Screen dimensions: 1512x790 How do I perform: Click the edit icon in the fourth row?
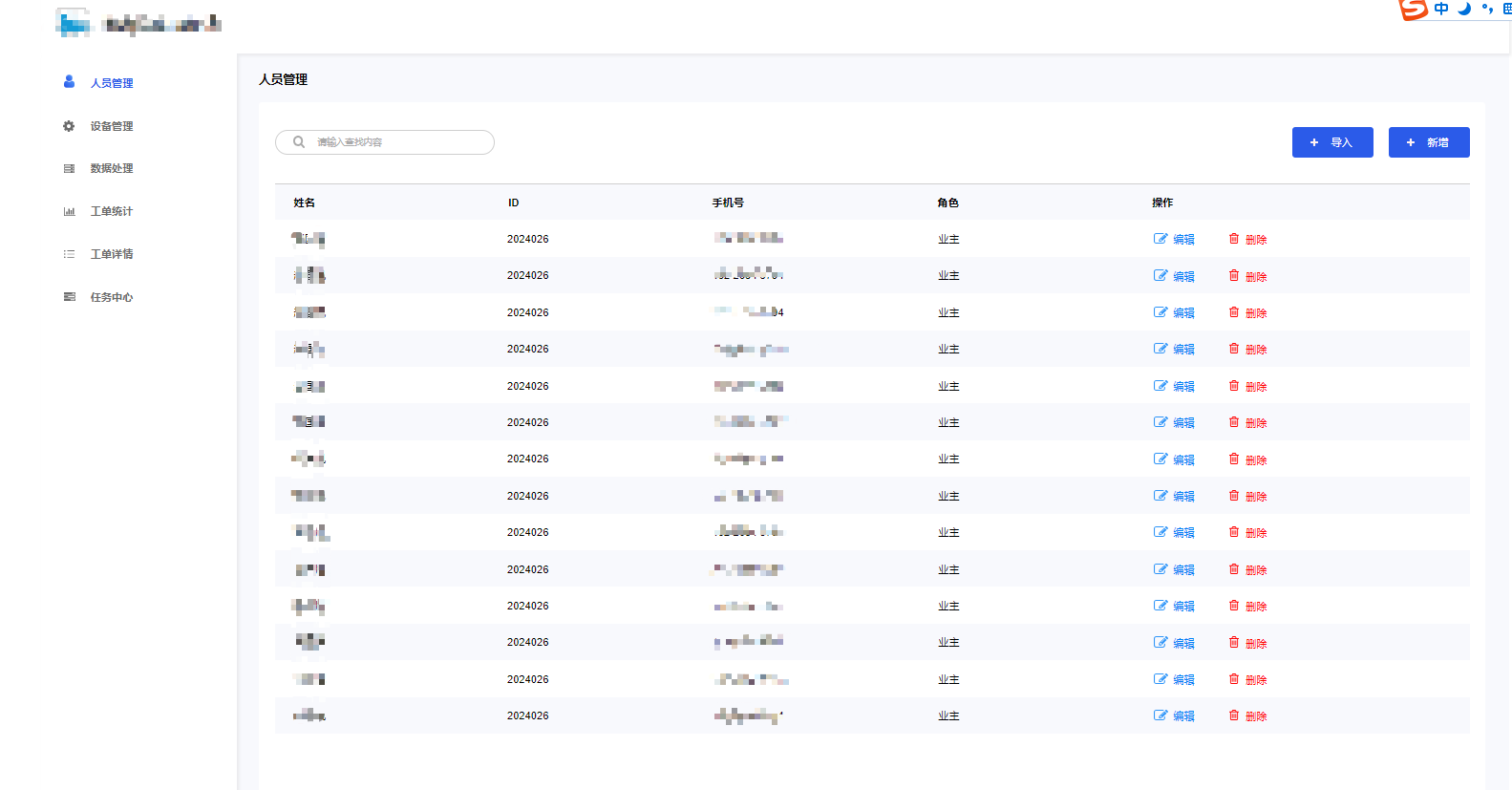pyautogui.click(x=1161, y=349)
